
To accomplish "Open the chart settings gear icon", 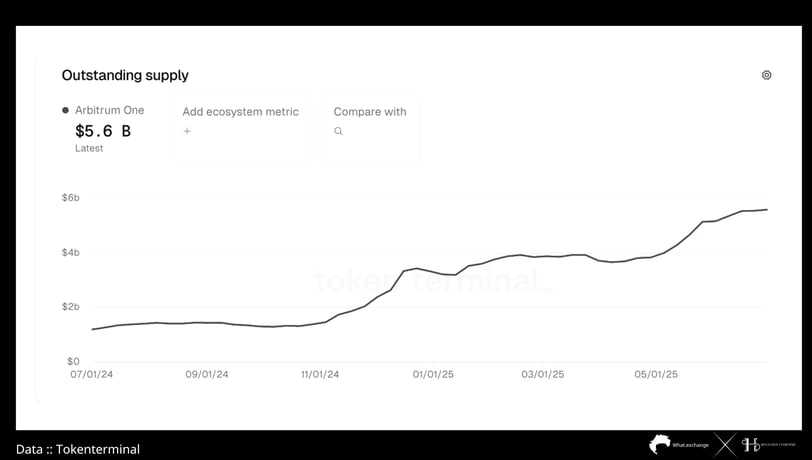I will [x=766, y=75].
